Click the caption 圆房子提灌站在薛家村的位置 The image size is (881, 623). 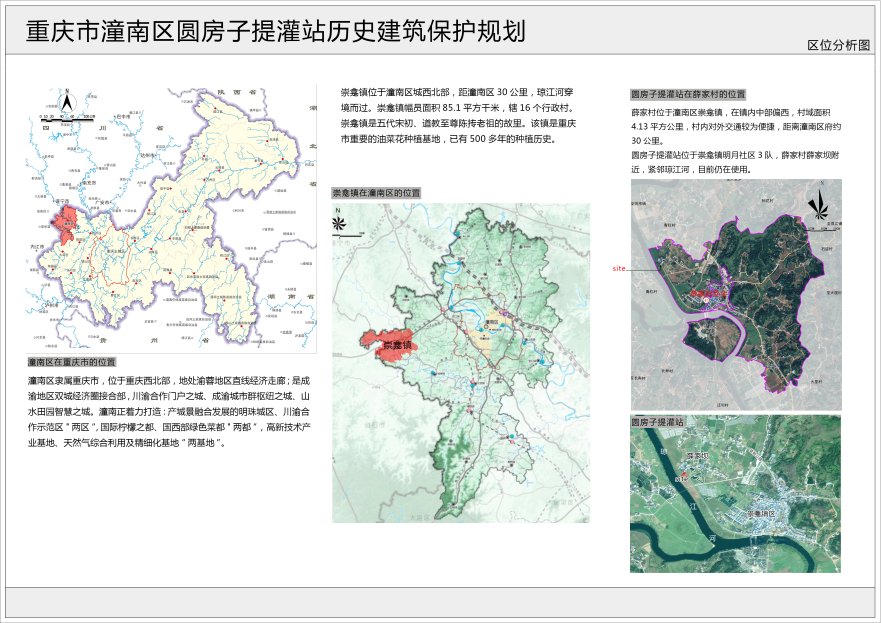click(x=688, y=94)
